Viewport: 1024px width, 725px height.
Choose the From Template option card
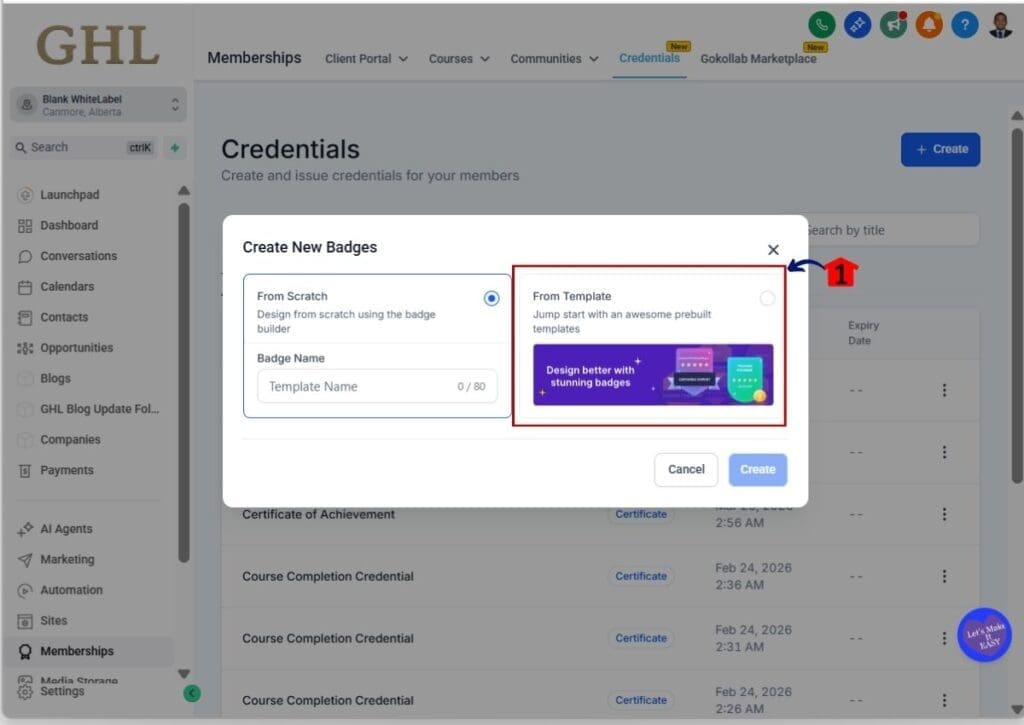click(x=649, y=345)
